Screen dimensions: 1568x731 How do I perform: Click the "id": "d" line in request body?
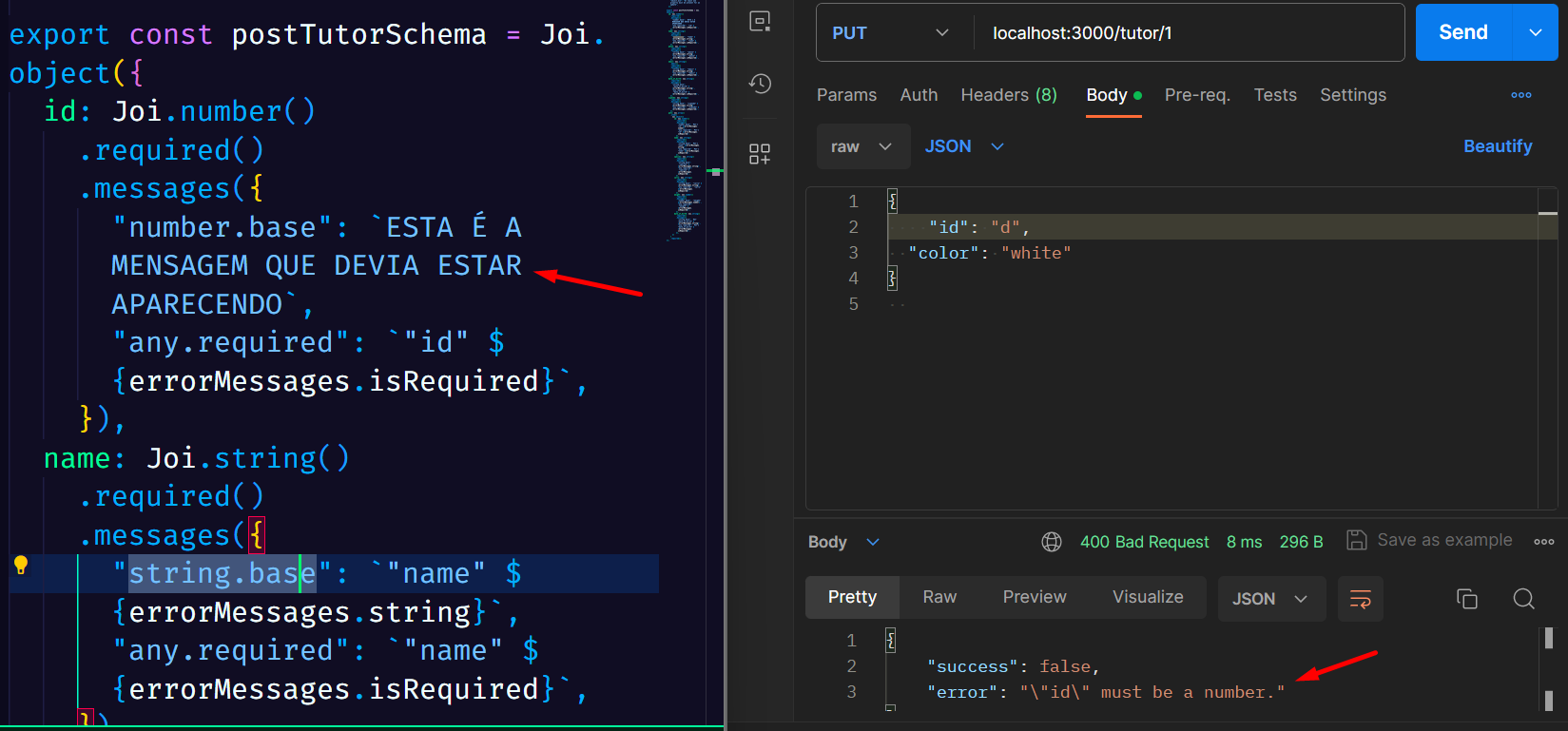pyautogui.click(x=979, y=227)
